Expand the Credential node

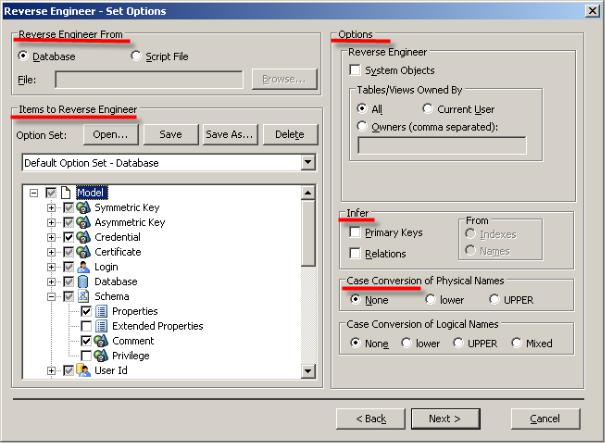[x=51, y=237]
